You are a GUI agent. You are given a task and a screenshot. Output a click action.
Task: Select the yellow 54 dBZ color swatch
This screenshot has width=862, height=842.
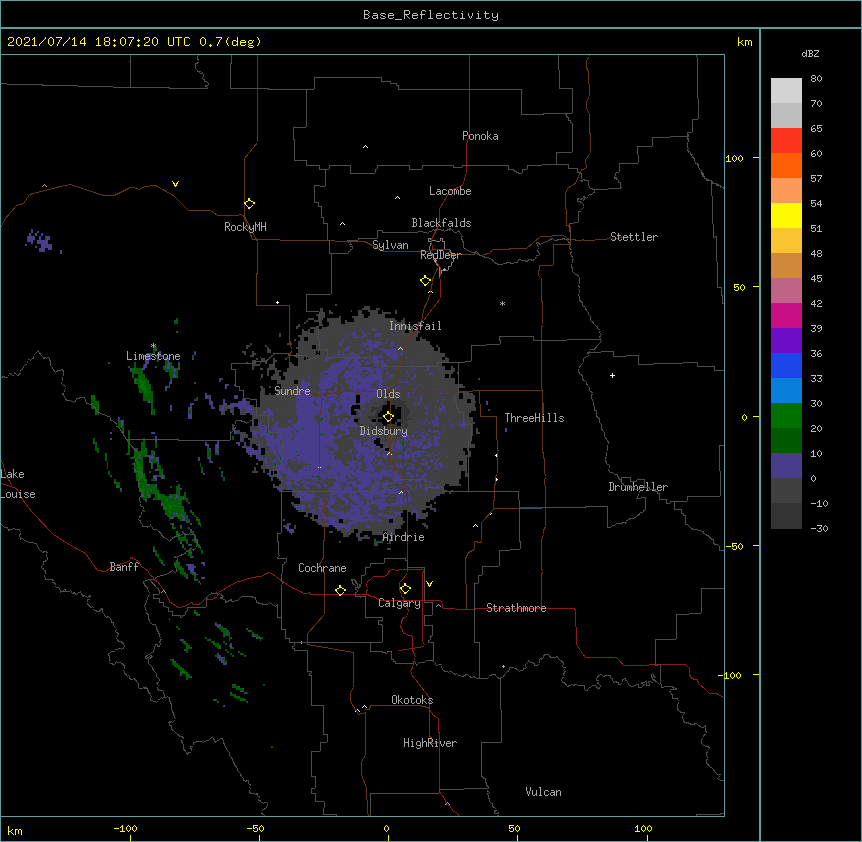(786, 215)
